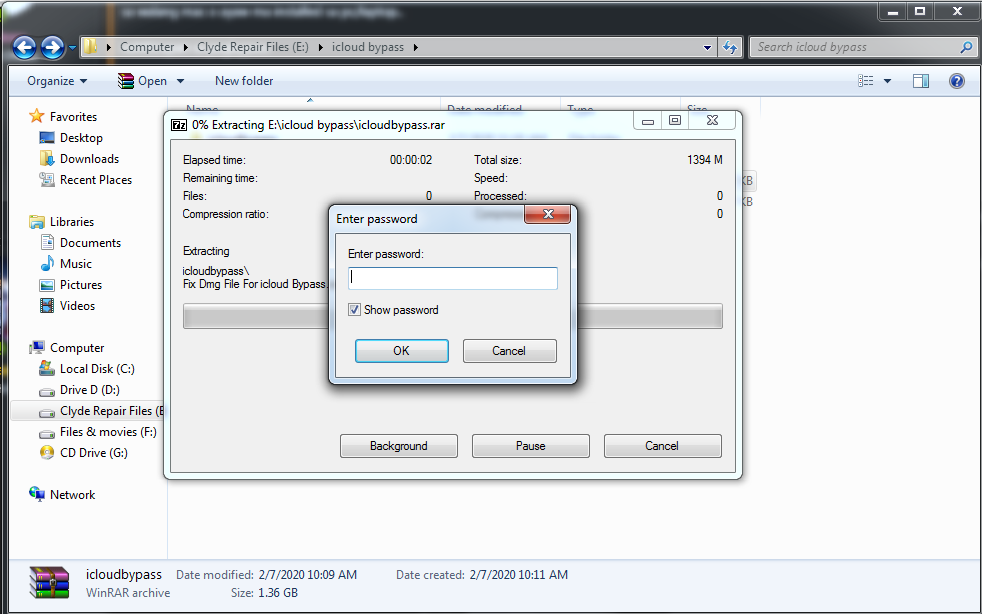This screenshot has height=614, width=982.
Task: Open Desktop in Favorites
Action: click(x=81, y=138)
